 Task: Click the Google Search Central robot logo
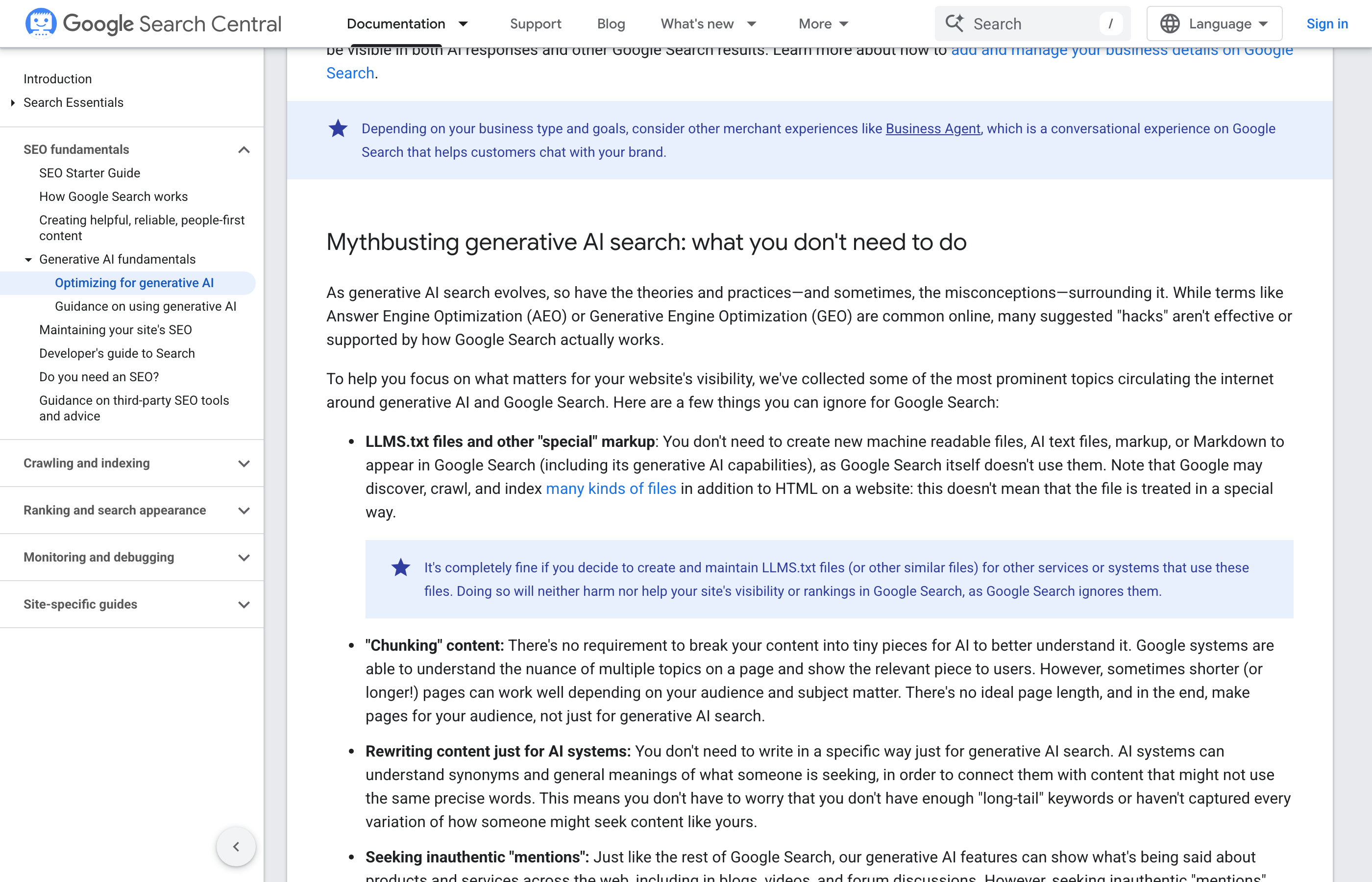point(41,23)
